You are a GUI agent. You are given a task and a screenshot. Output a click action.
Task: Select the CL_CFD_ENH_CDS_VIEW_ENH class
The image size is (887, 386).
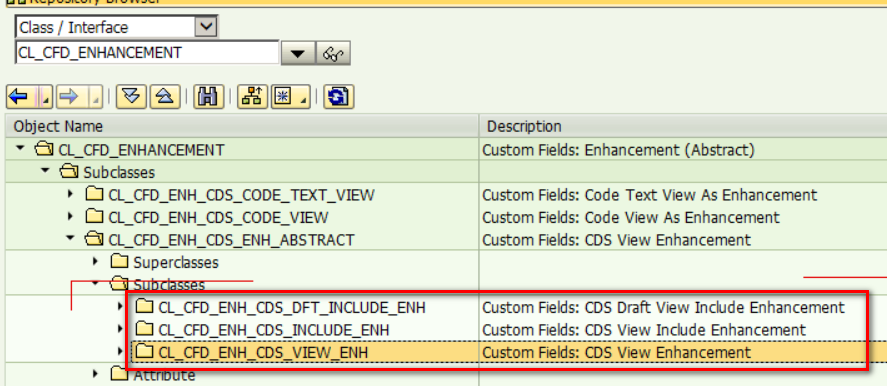click(263, 352)
